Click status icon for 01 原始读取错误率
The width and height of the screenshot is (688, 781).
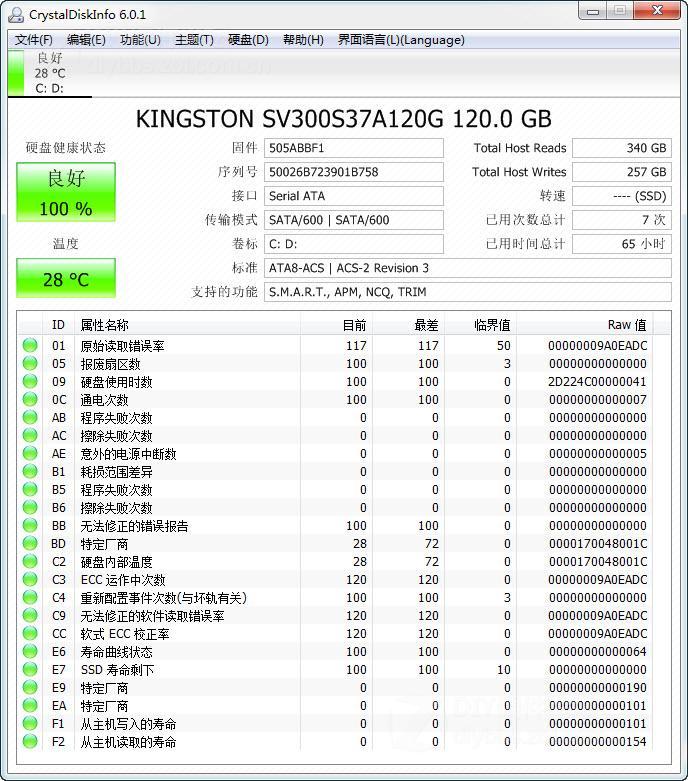pyautogui.click(x=30, y=345)
